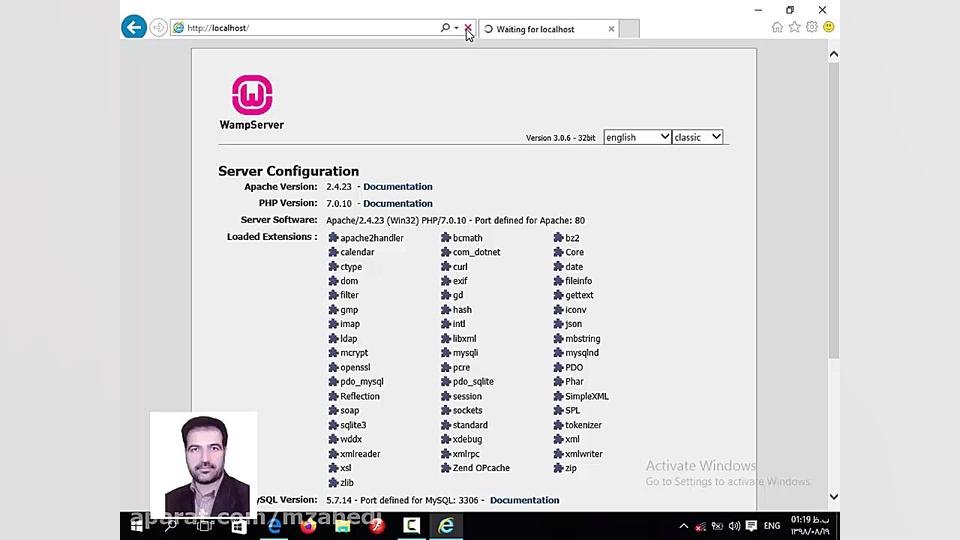Image resolution: width=960 pixels, height=540 pixels.
Task: Open Favorites star icon
Action: 794,27
